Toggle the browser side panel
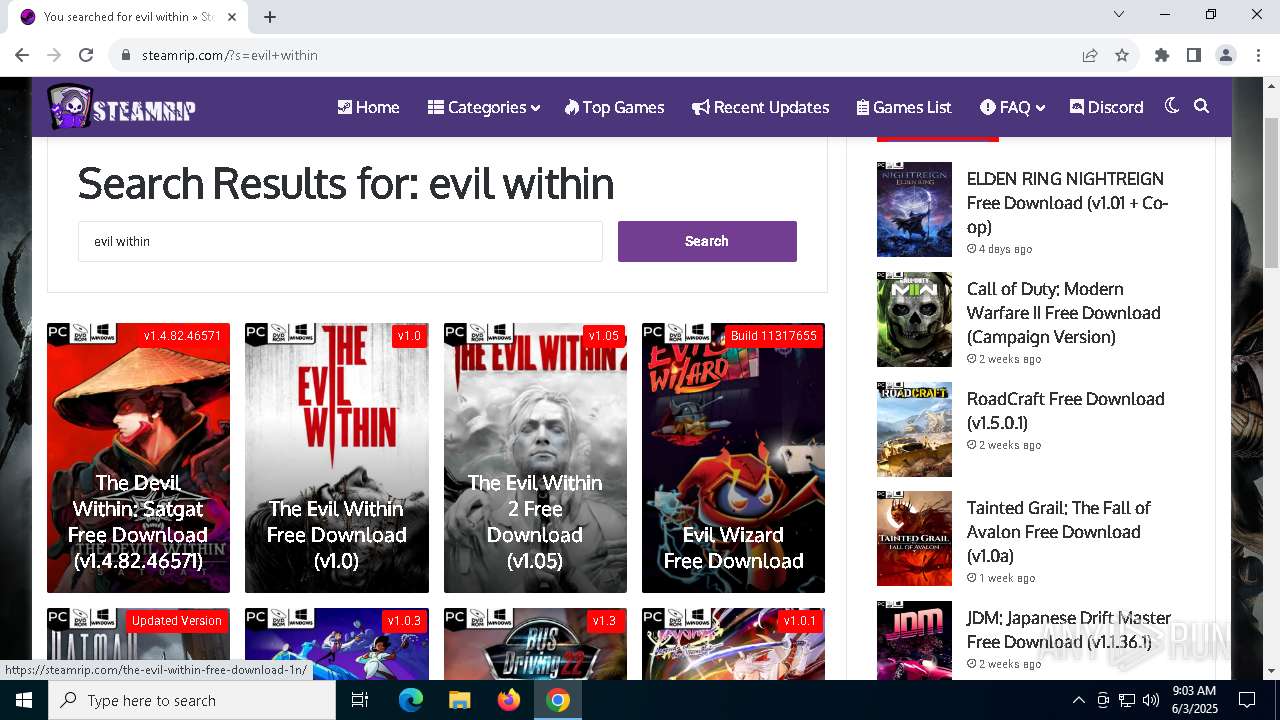Screen dimensions: 1280x720 pyautogui.click(x=1194, y=55)
